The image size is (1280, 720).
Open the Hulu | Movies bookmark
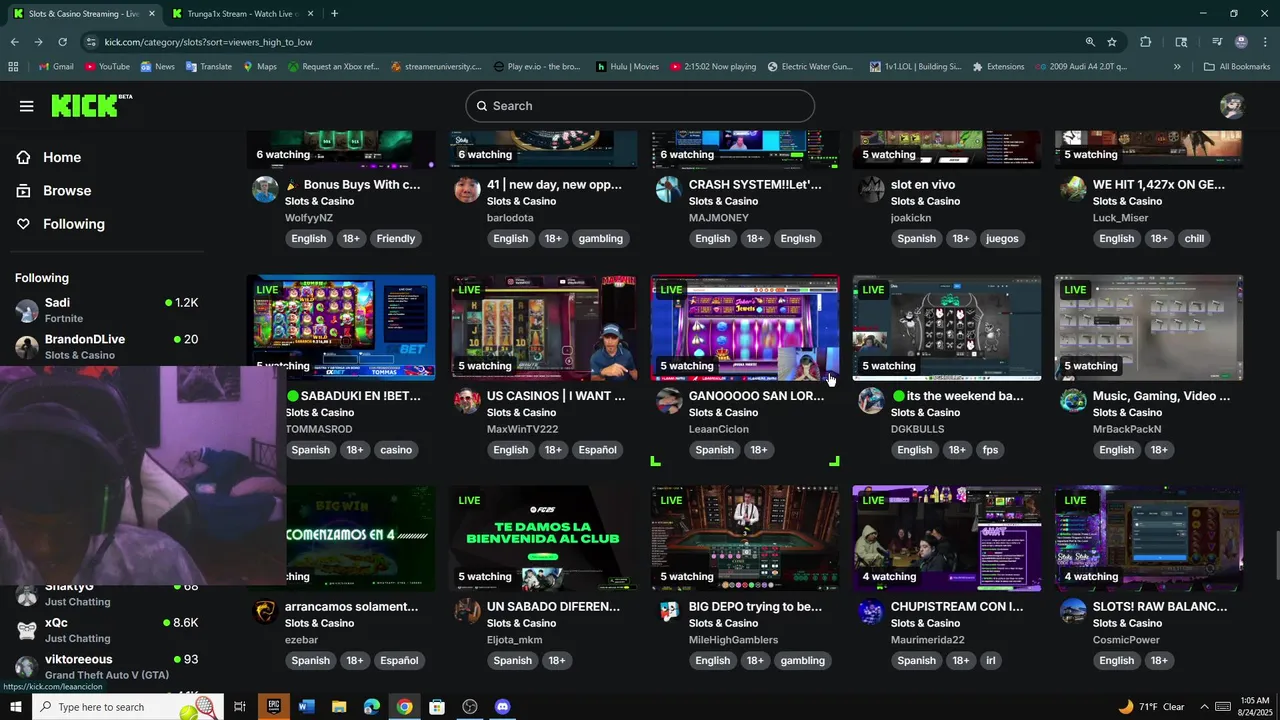click(x=627, y=67)
